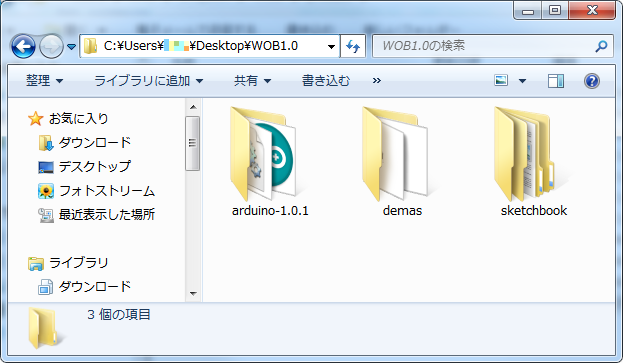The width and height of the screenshot is (623, 363).
Task: Open the ライブラリに追加 dropdown
Action: (149, 81)
